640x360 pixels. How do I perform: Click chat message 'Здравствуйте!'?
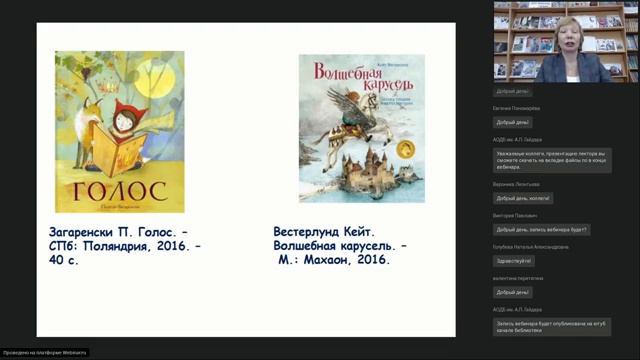coord(513,261)
